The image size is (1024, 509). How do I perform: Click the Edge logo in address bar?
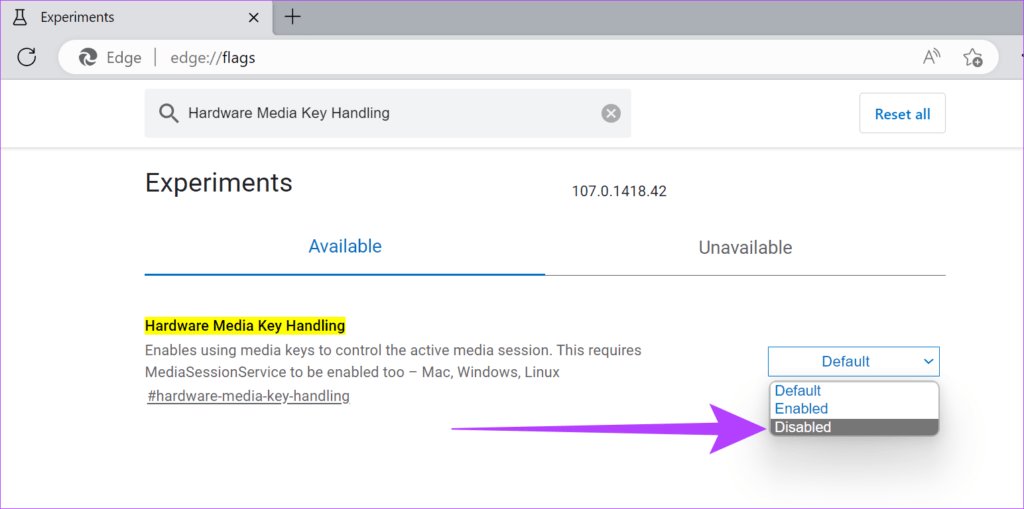pos(88,58)
